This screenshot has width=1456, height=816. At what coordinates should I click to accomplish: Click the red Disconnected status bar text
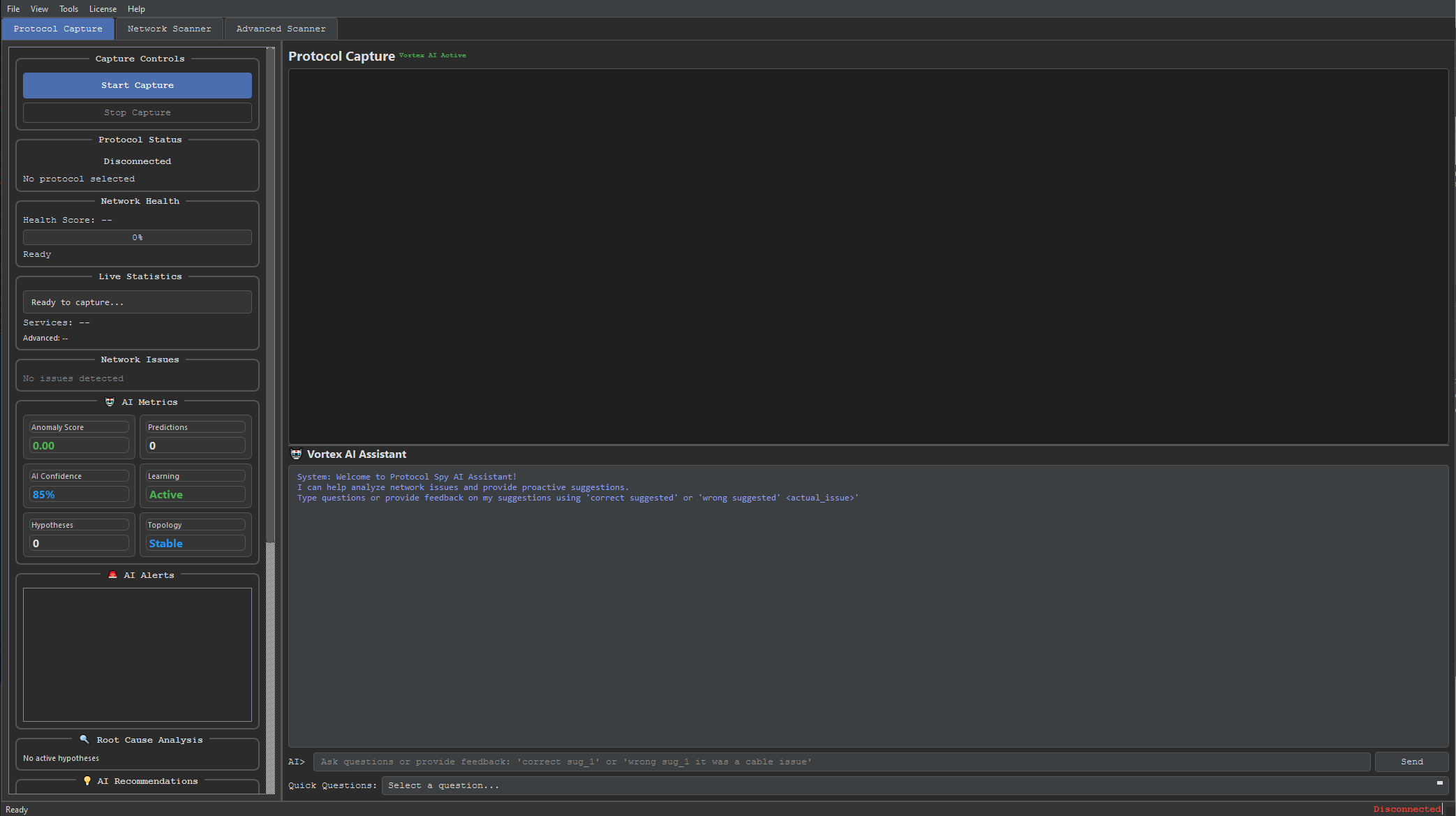click(x=1406, y=809)
